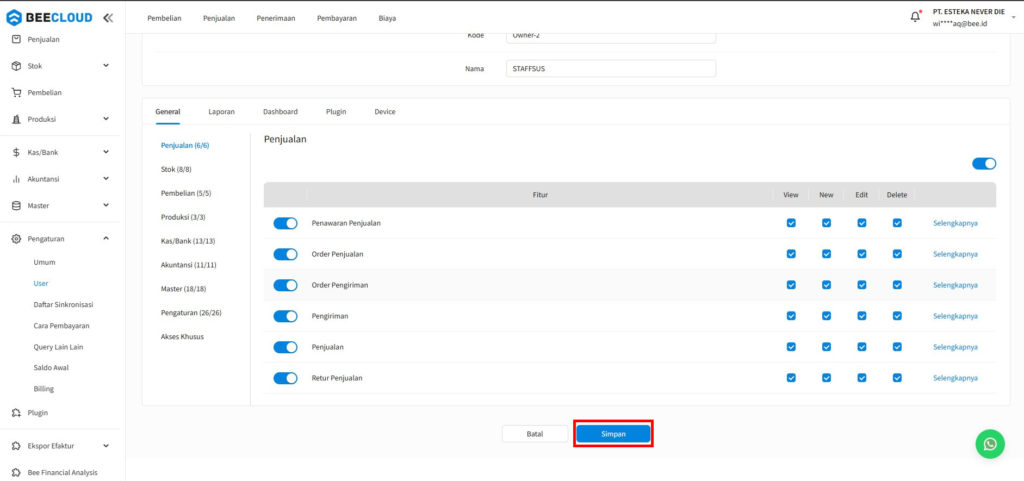Click the notification bell icon

[915, 17]
